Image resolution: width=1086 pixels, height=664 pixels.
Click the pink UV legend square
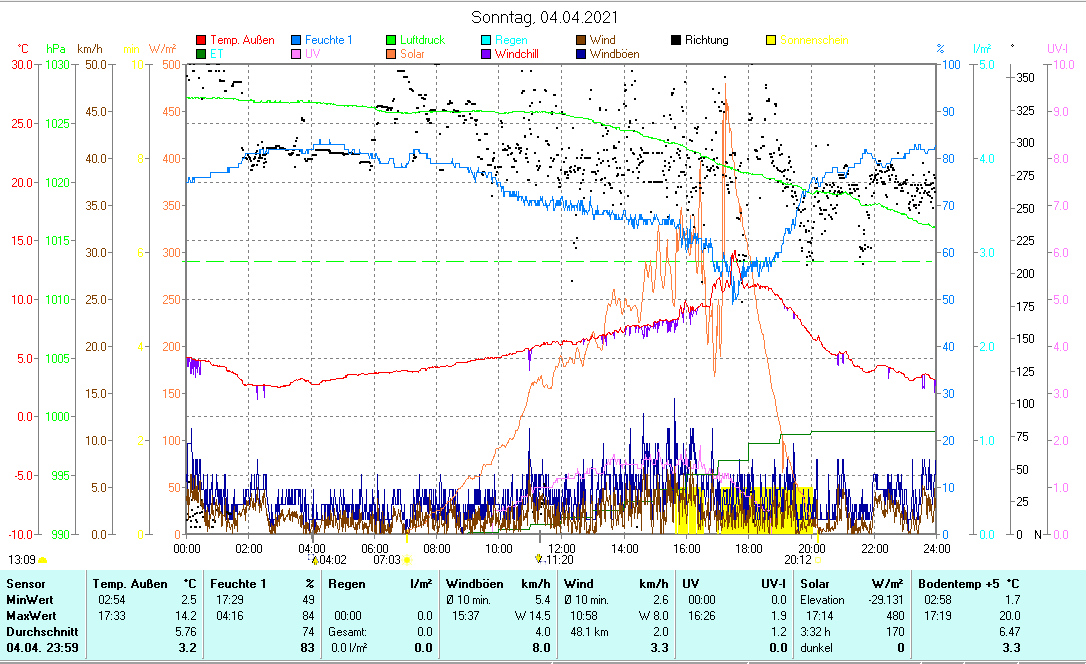tap(297, 54)
